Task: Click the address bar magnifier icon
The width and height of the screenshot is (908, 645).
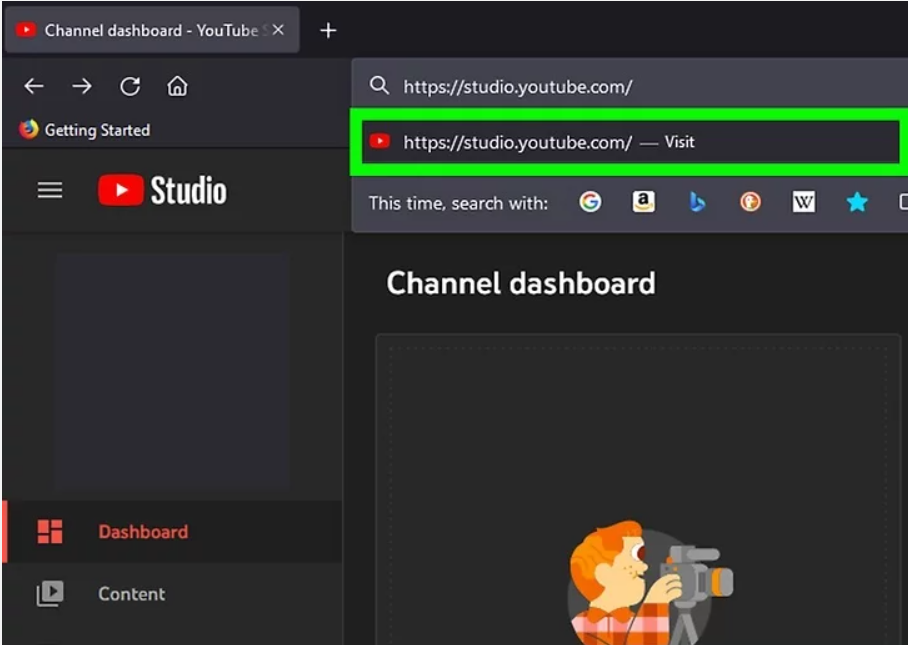Action: [379, 86]
